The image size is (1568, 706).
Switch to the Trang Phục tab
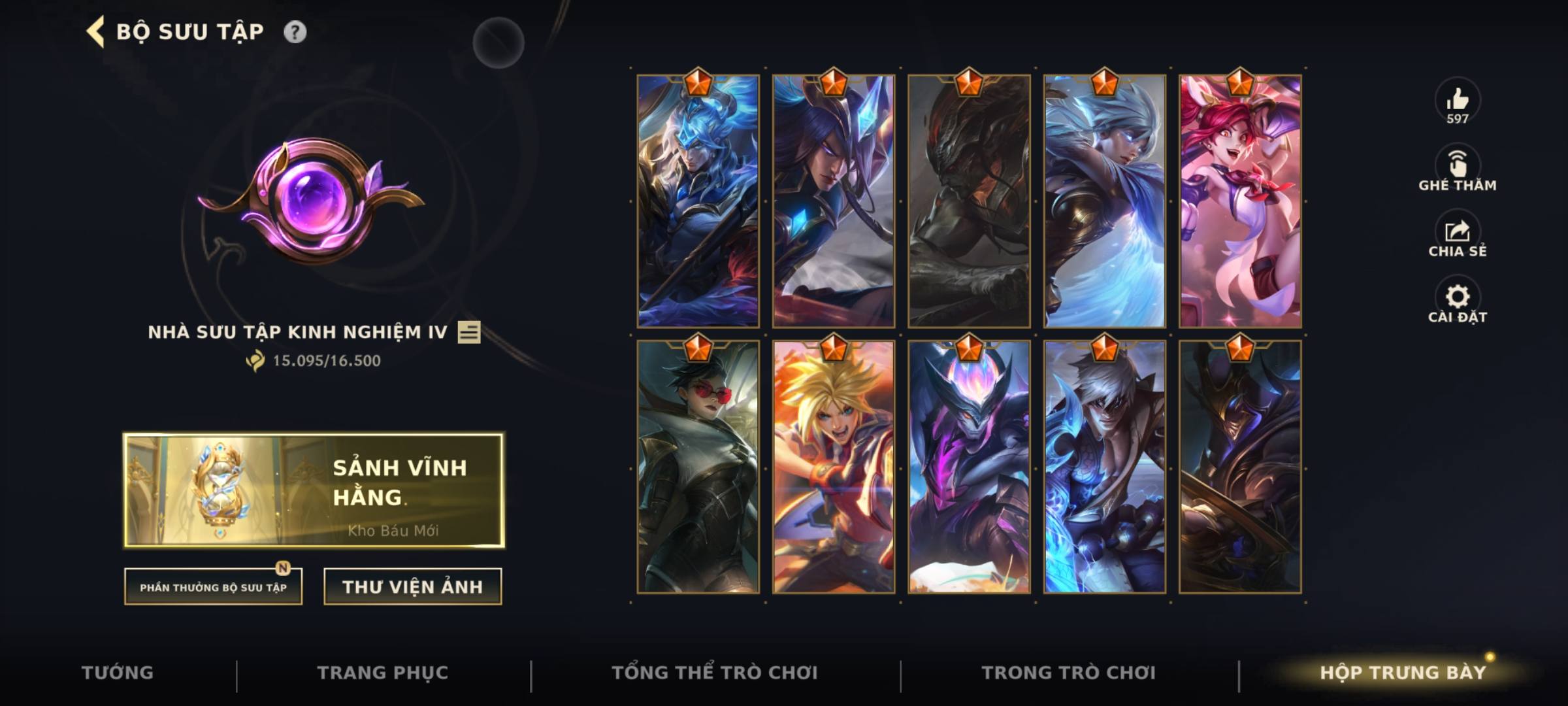[x=383, y=673]
